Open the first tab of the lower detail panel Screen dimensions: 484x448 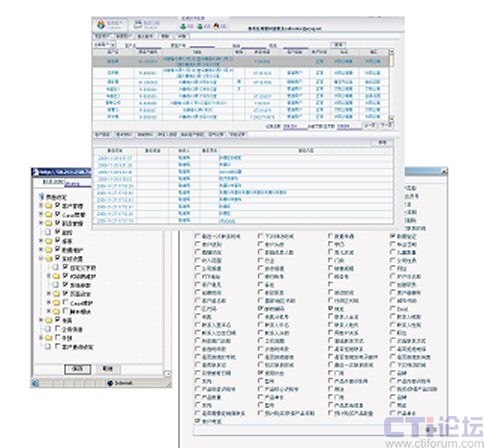coord(102,134)
